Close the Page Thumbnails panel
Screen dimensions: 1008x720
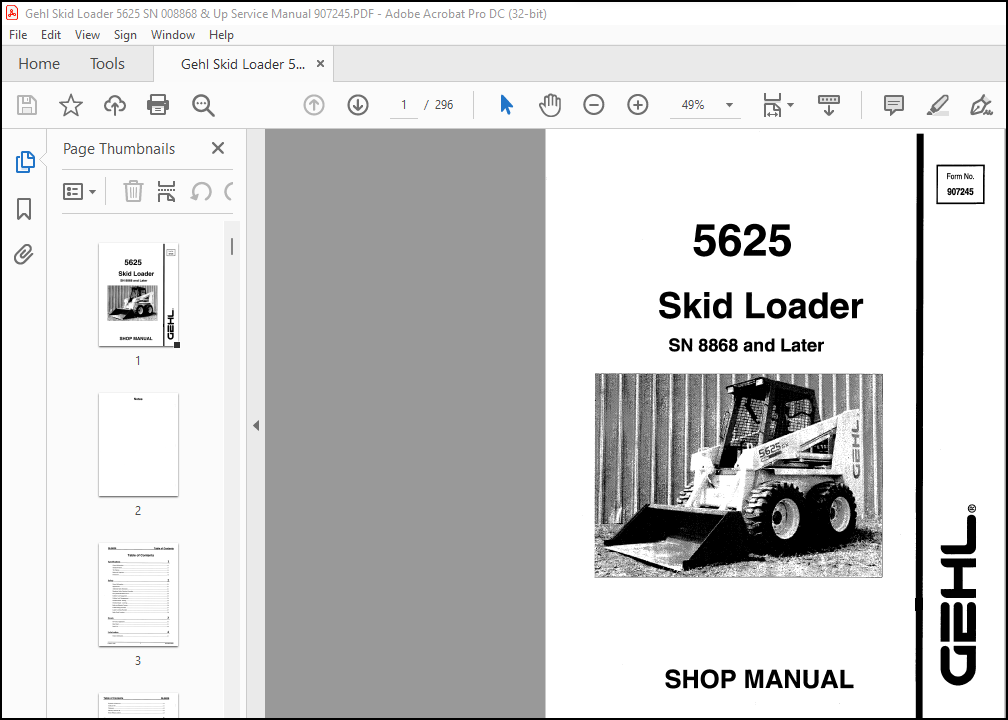click(x=218, y=148)
